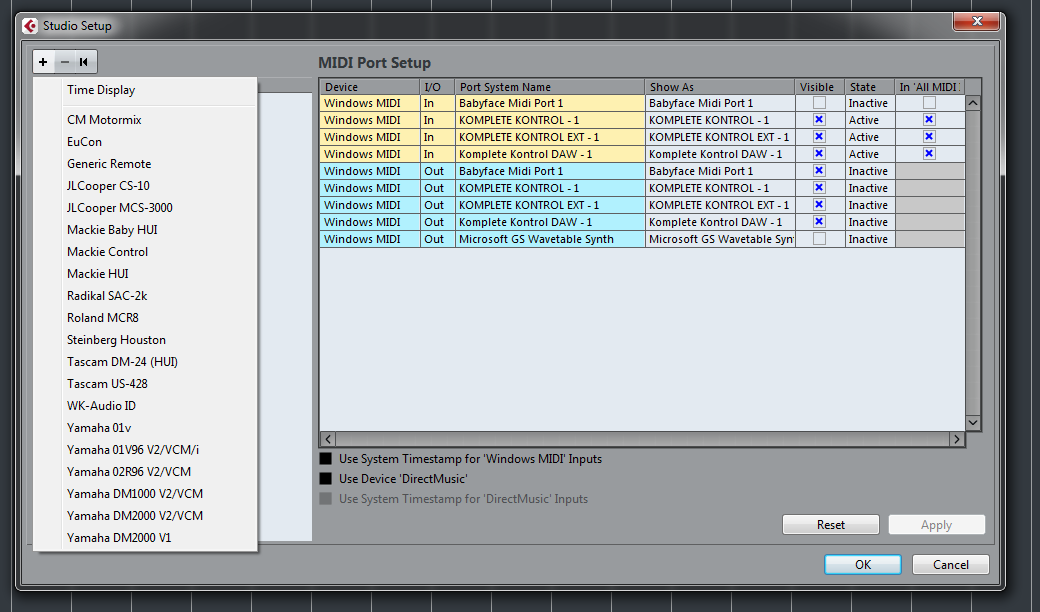Click the minus Remove Device icon

(64, 62)
